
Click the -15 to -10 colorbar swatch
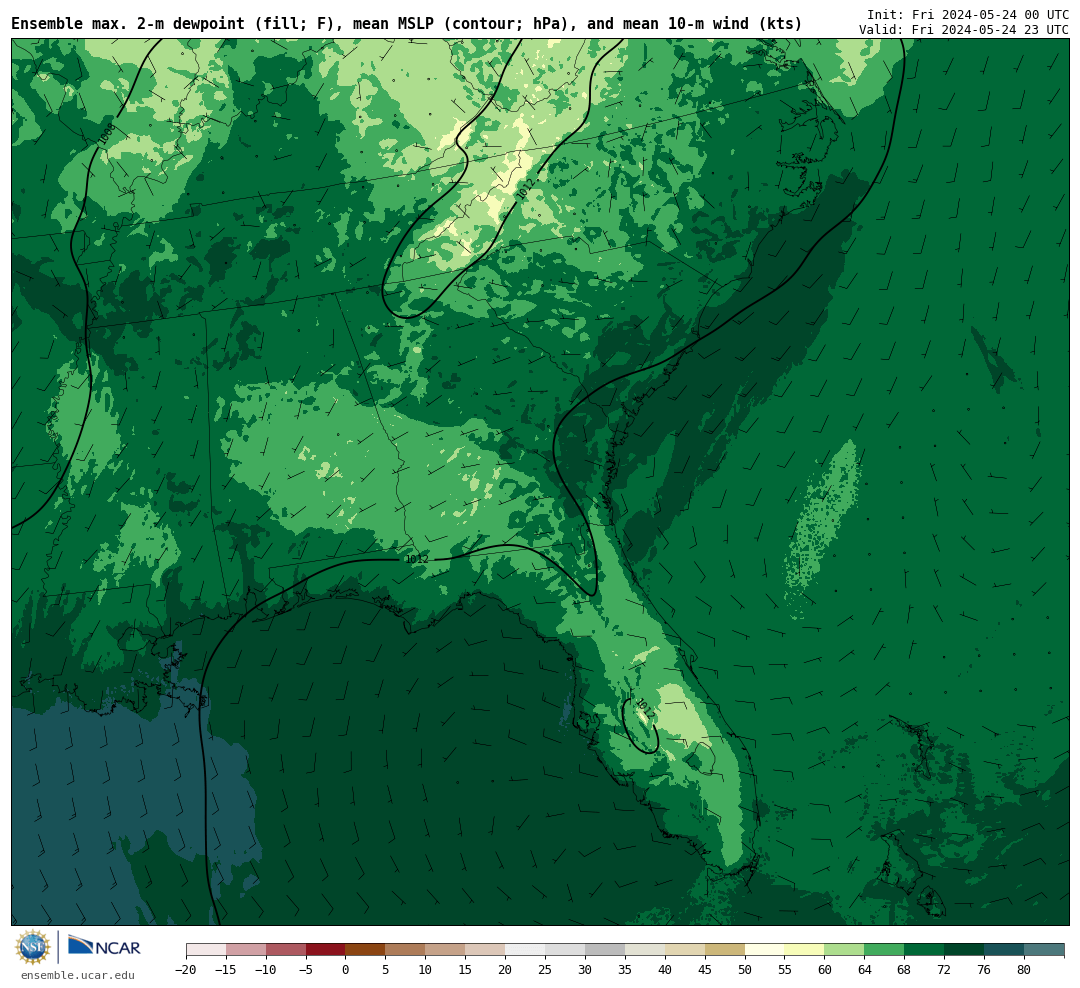(x=246, y=949)
